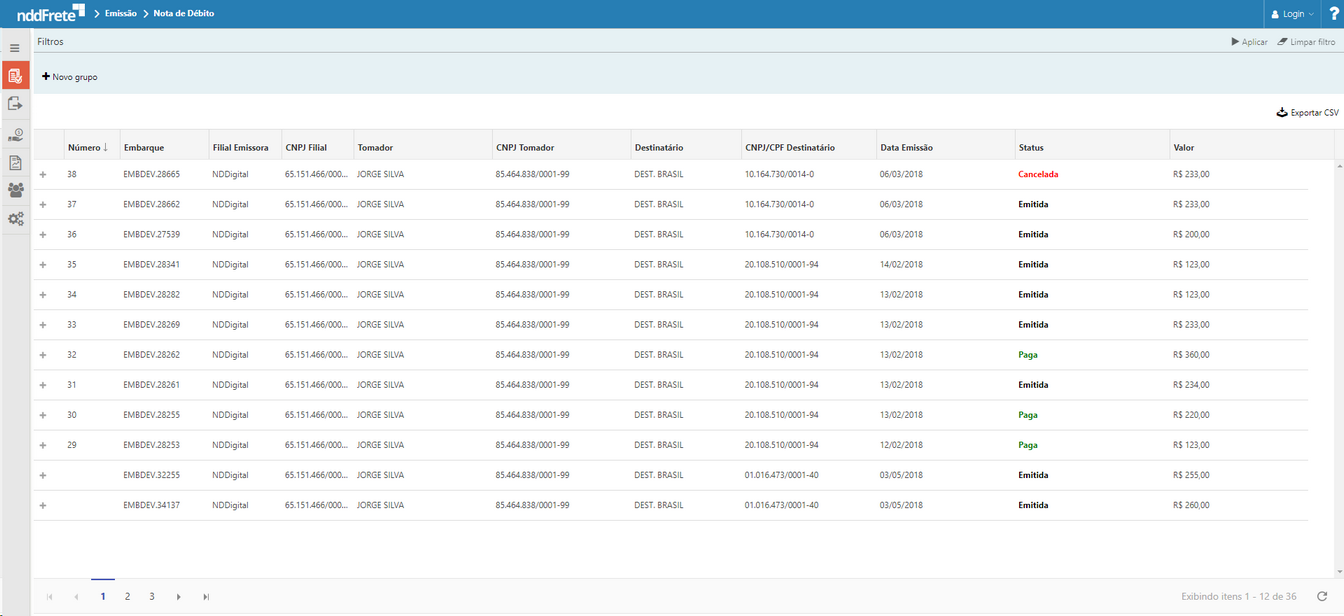Open the reports chart document sidebar icon

pos(15,163)
